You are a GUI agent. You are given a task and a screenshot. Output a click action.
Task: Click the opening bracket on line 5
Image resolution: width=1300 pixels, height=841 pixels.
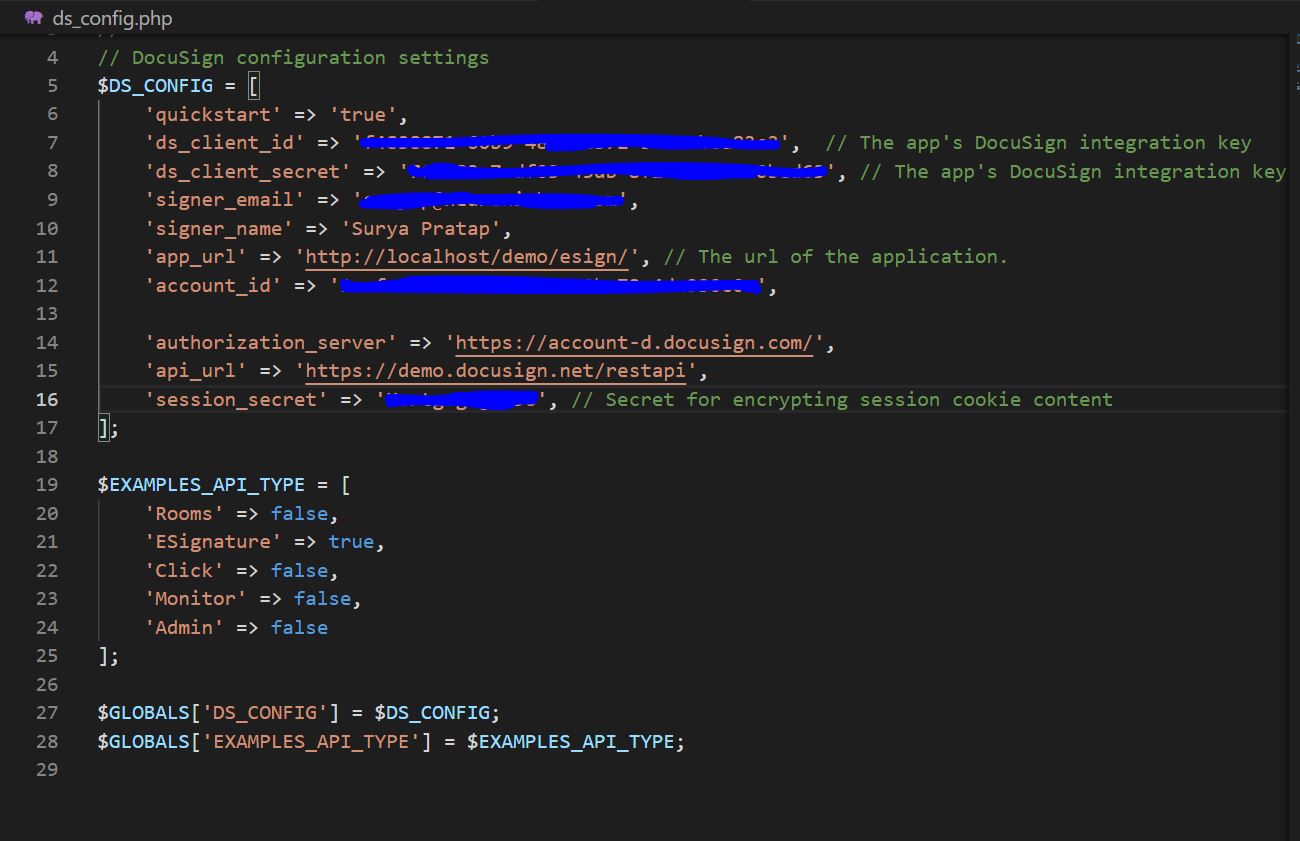(254, 86)
